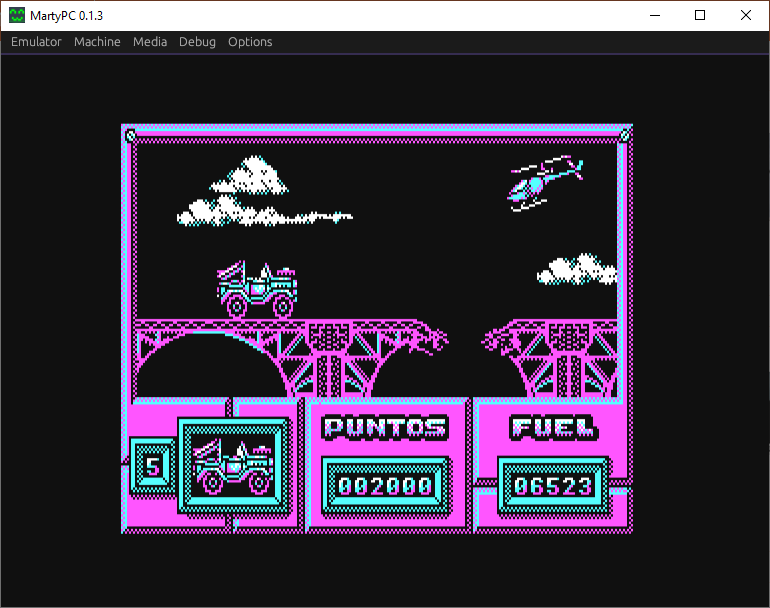Click the jeep portrait in the HUD panel
The image size is (770, 608).
(x=234, y=465)
